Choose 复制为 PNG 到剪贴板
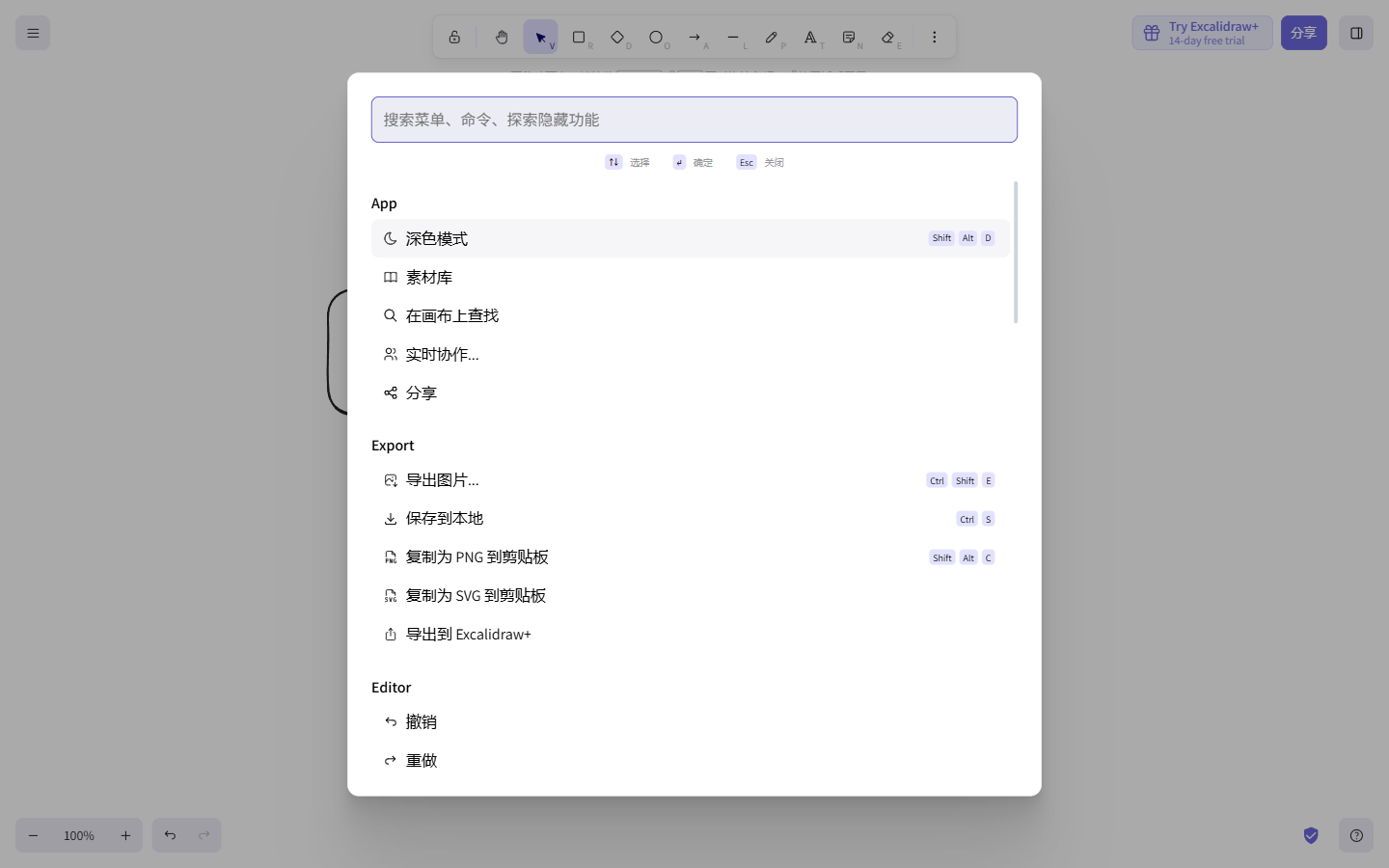 (691, 557)
